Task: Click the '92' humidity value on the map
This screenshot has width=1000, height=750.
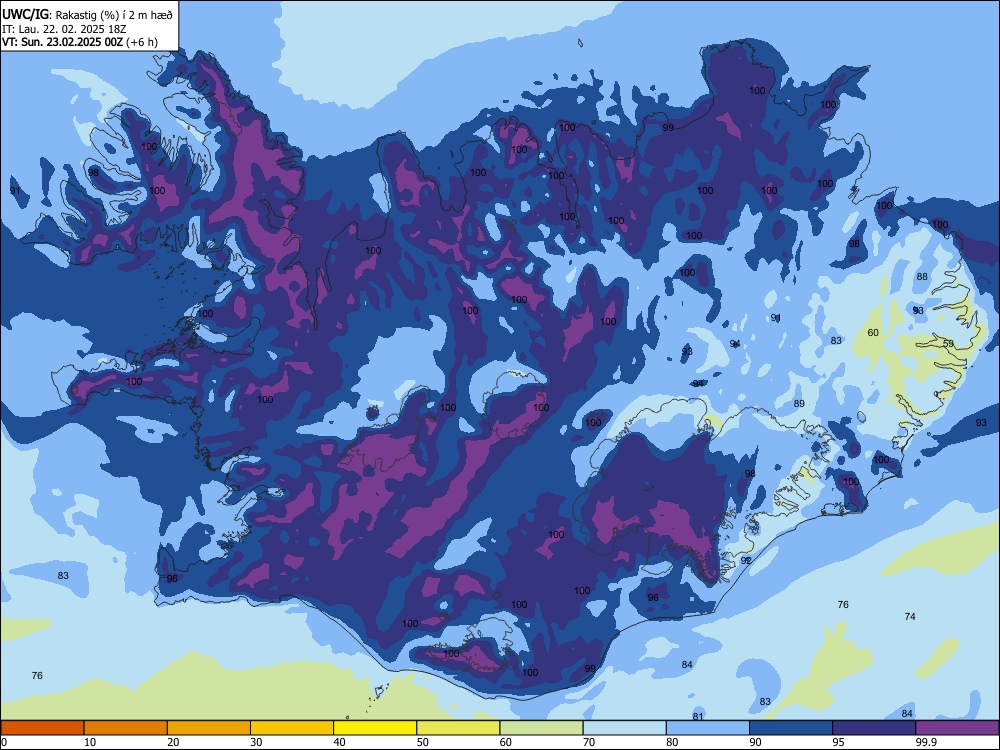Action: [746, 560]
